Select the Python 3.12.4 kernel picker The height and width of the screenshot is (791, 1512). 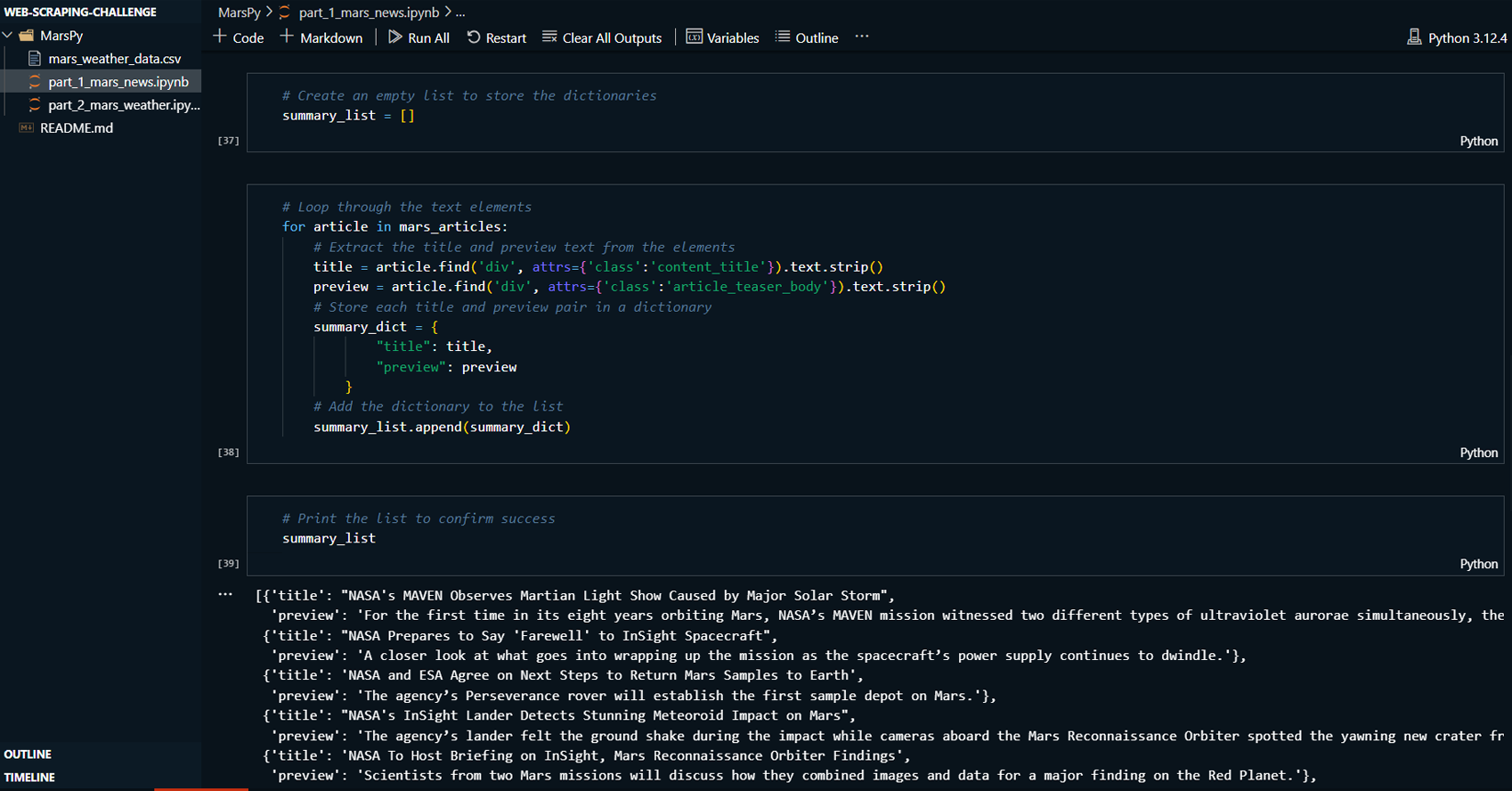[x=1457, y=37]
